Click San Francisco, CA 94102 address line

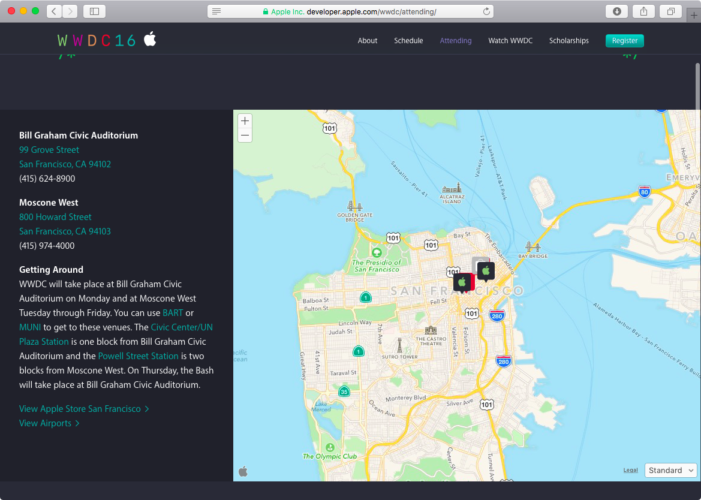65,164
